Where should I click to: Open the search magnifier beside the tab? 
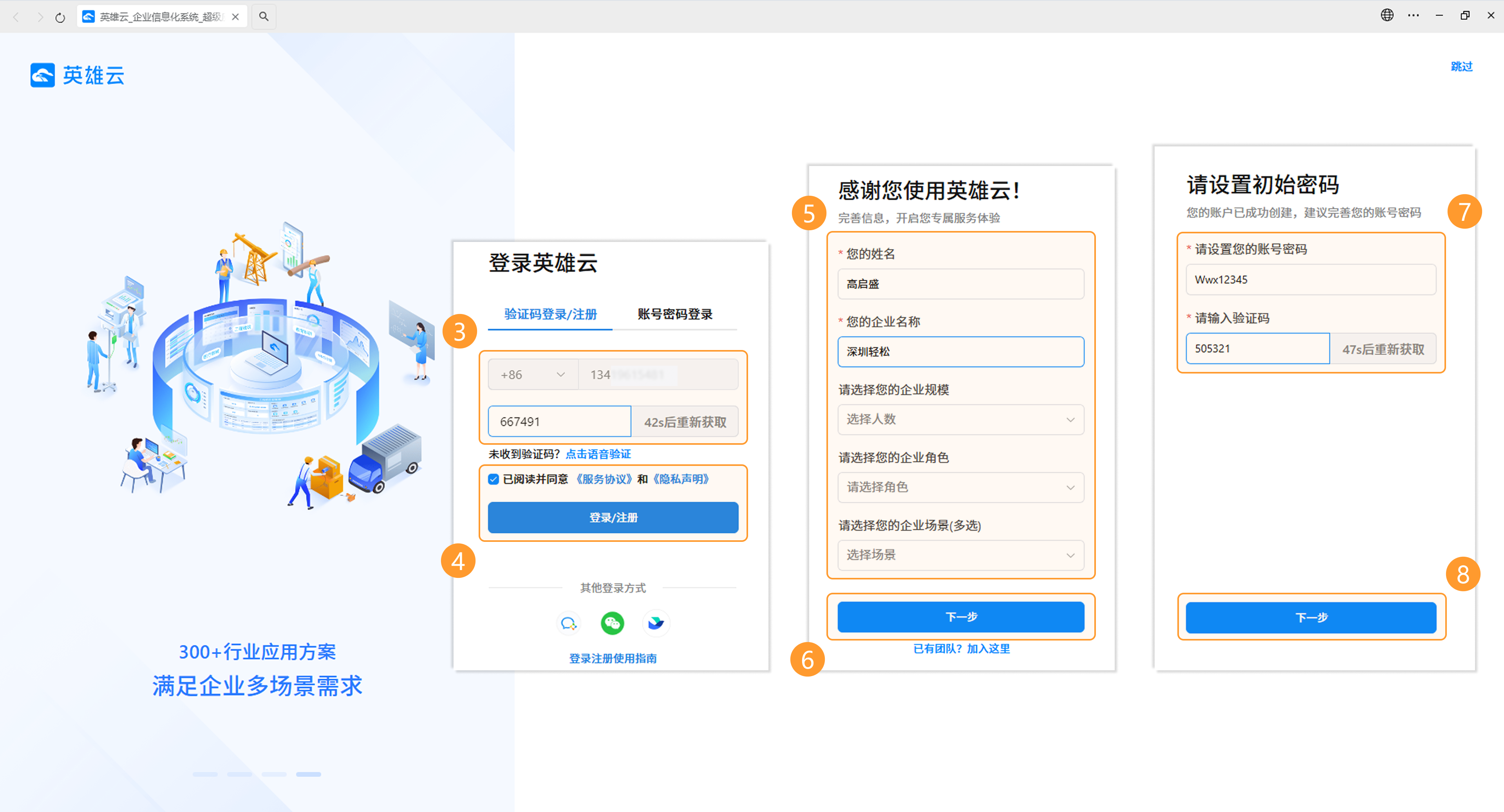click(x=264, y=16)
